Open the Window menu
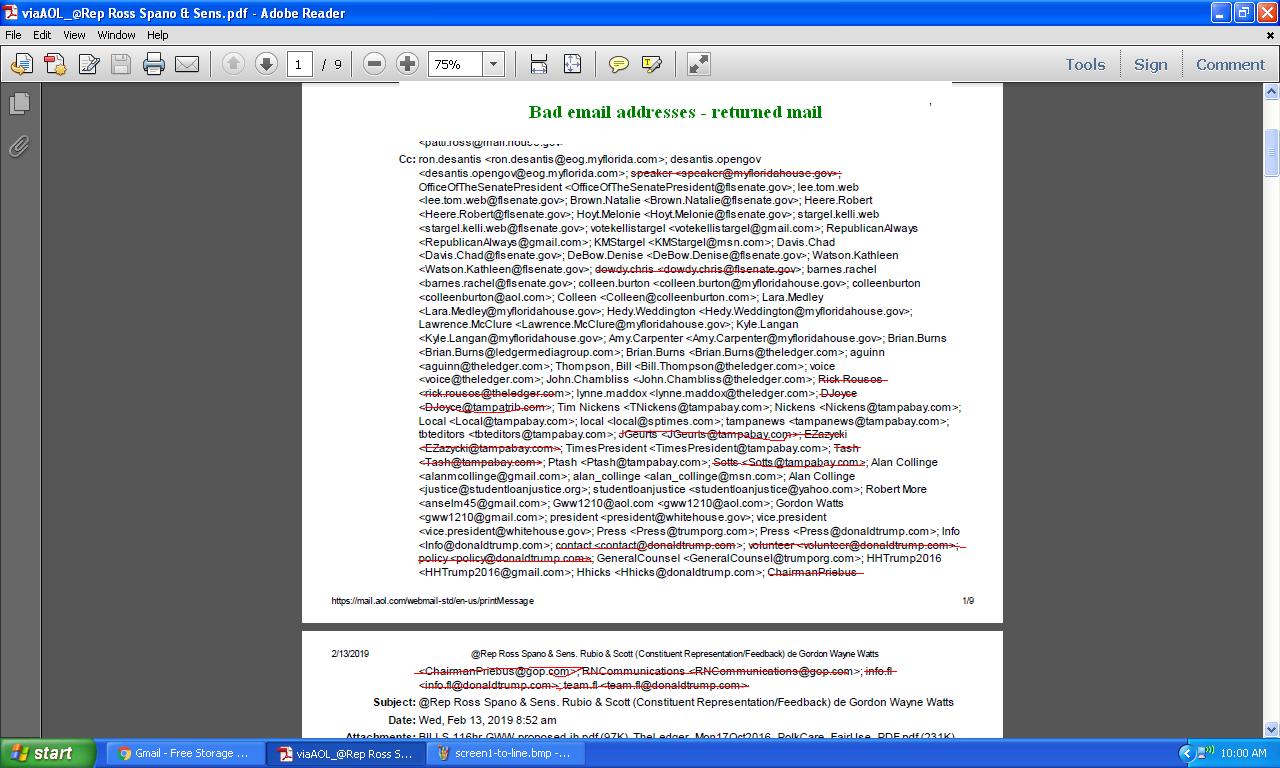 116,35
